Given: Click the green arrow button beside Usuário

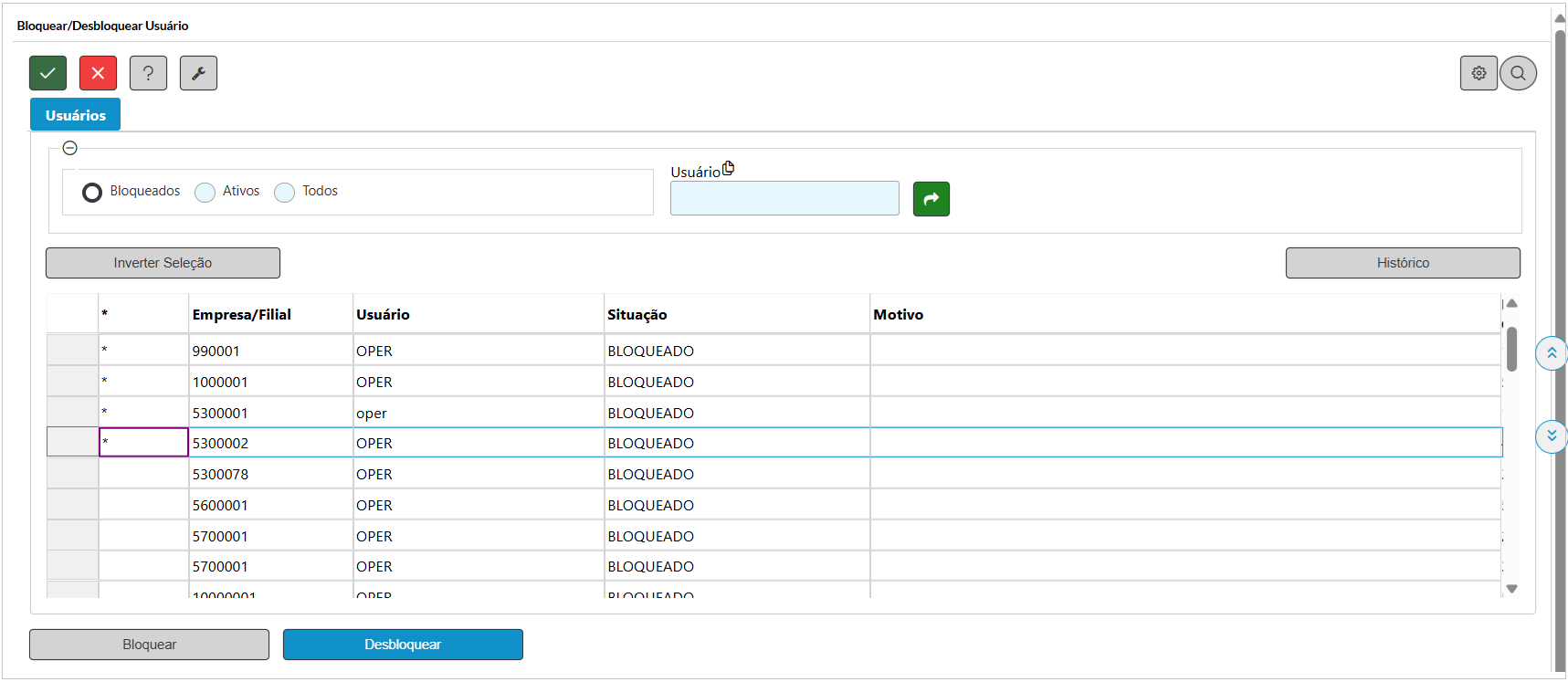Looking at the screenshot, I should [x=931, y=199].
